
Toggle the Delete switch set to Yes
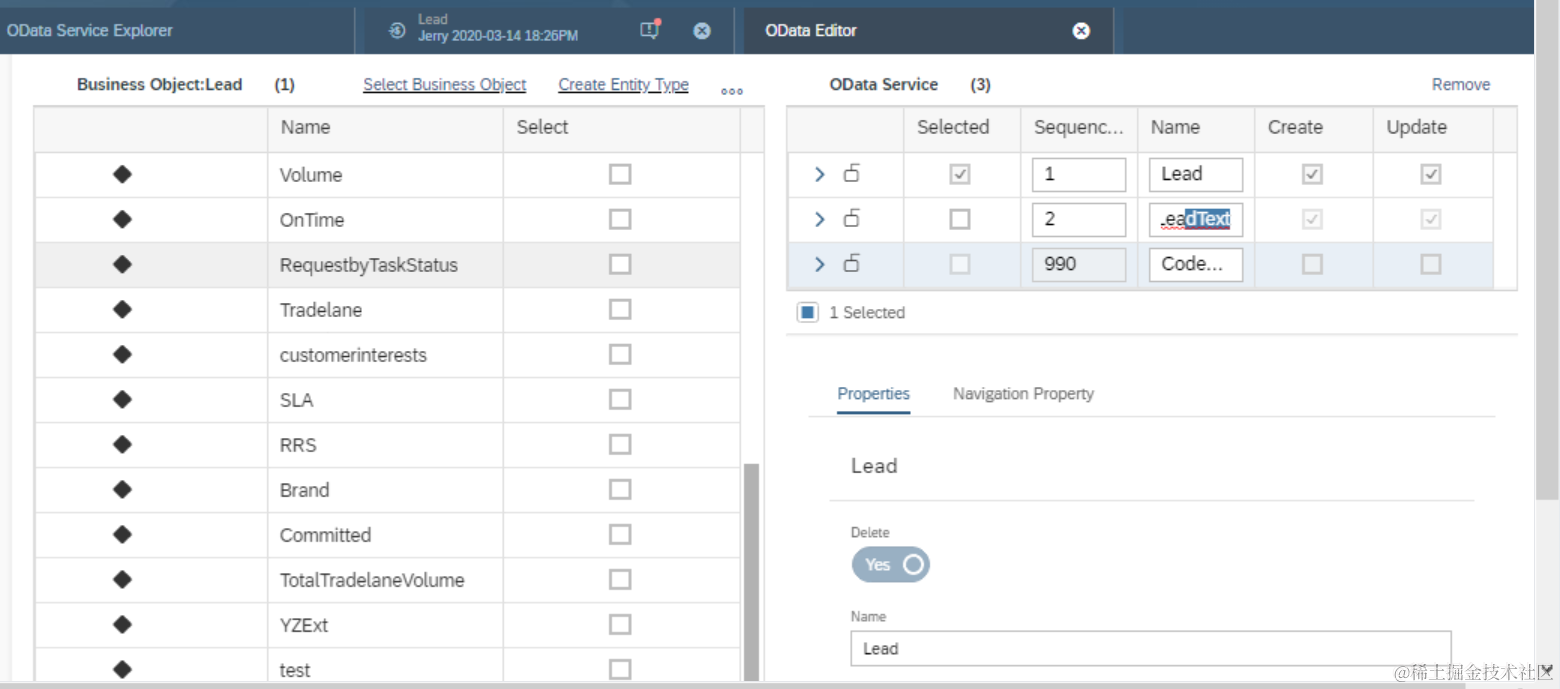tap(890, 564)
